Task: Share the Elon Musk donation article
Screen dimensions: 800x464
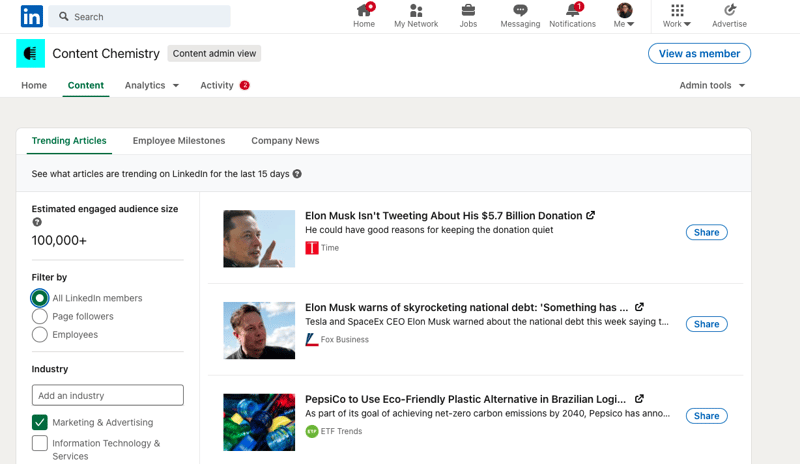Action: pyautogui.click(x=707, y=232)
